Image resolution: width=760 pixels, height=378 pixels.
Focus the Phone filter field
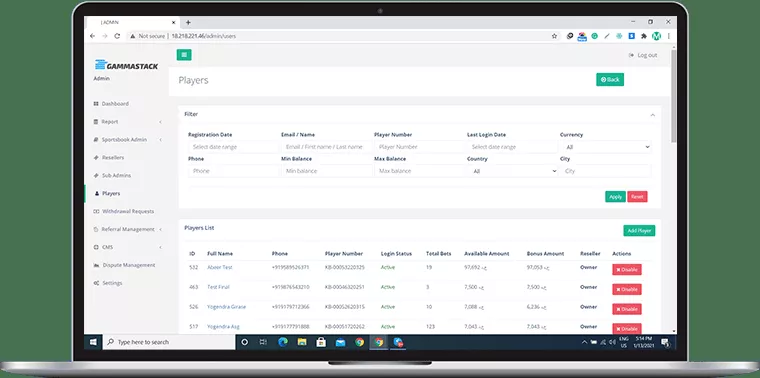[233, 171]
